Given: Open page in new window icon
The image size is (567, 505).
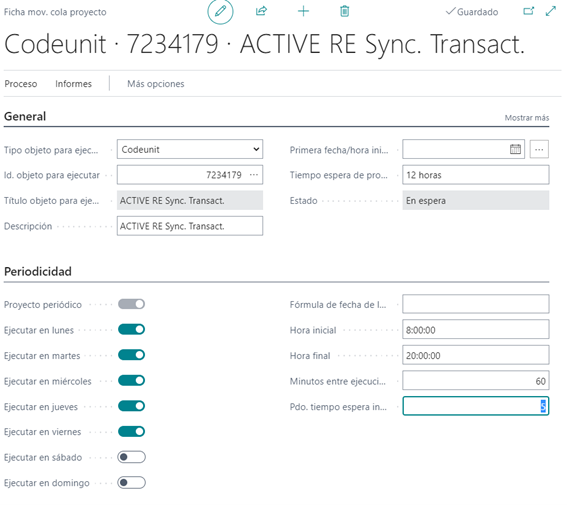Looking at the screenshot, I should [528, 11].
